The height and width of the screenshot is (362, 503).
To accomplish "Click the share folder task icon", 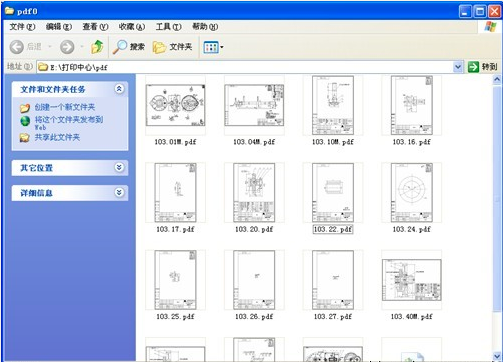I will pyautogui.click(x=24, y=137).
